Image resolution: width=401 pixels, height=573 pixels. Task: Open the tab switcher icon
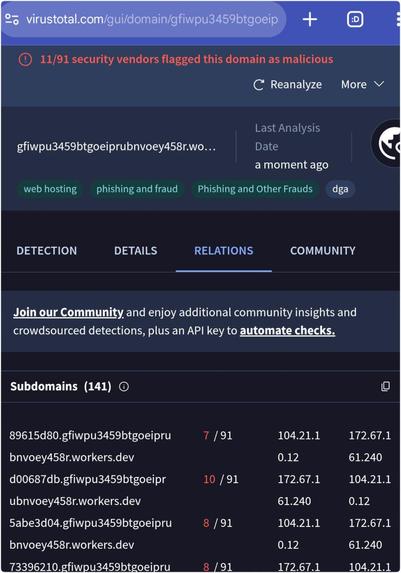coord(355,19)
